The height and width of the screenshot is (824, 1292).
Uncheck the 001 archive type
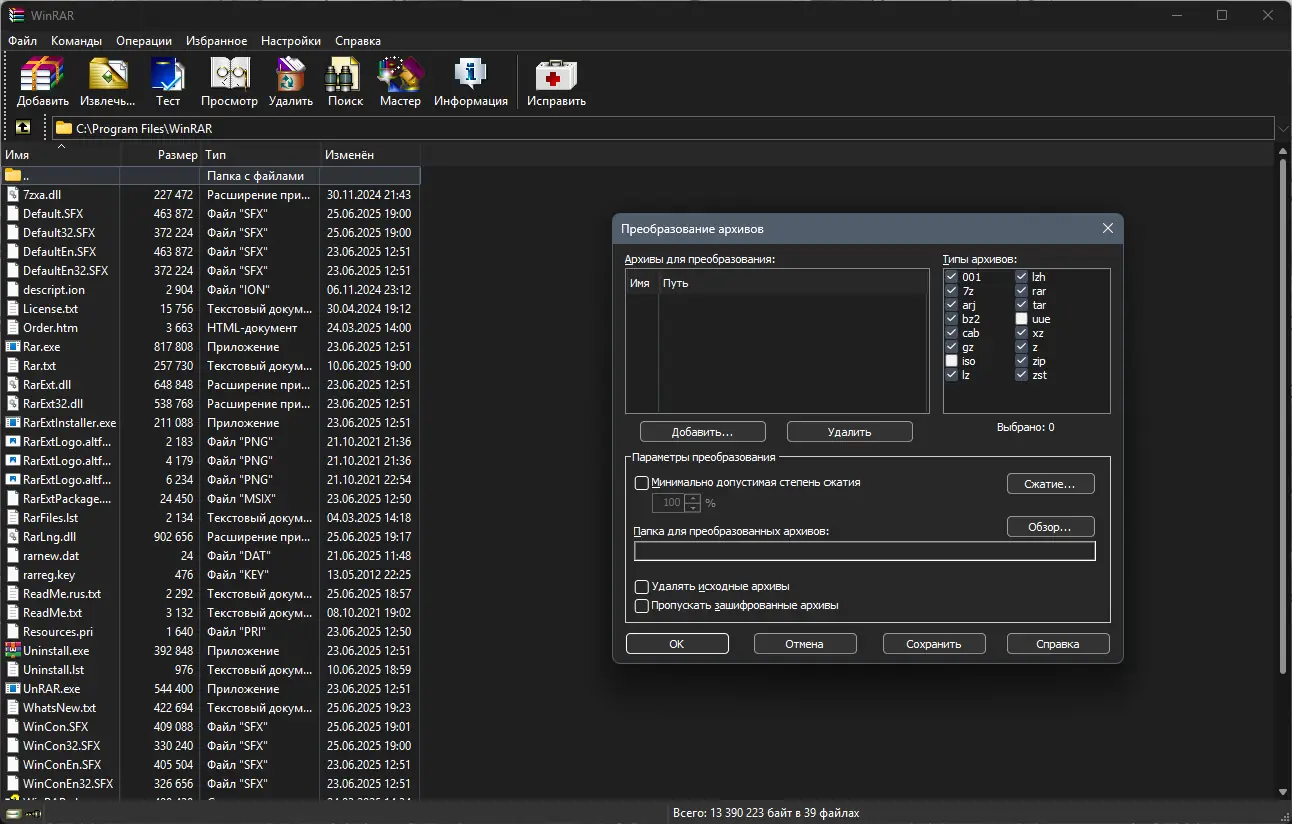[x=952, y=277]
